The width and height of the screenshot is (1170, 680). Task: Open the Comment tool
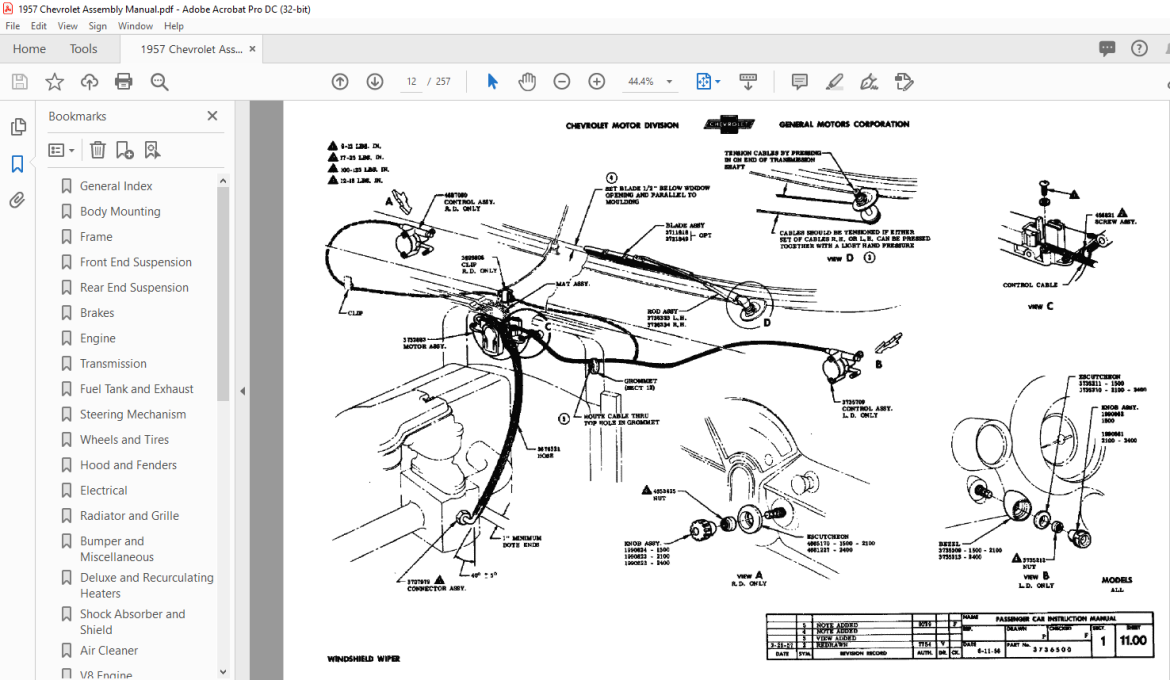[x=799, y=81]
